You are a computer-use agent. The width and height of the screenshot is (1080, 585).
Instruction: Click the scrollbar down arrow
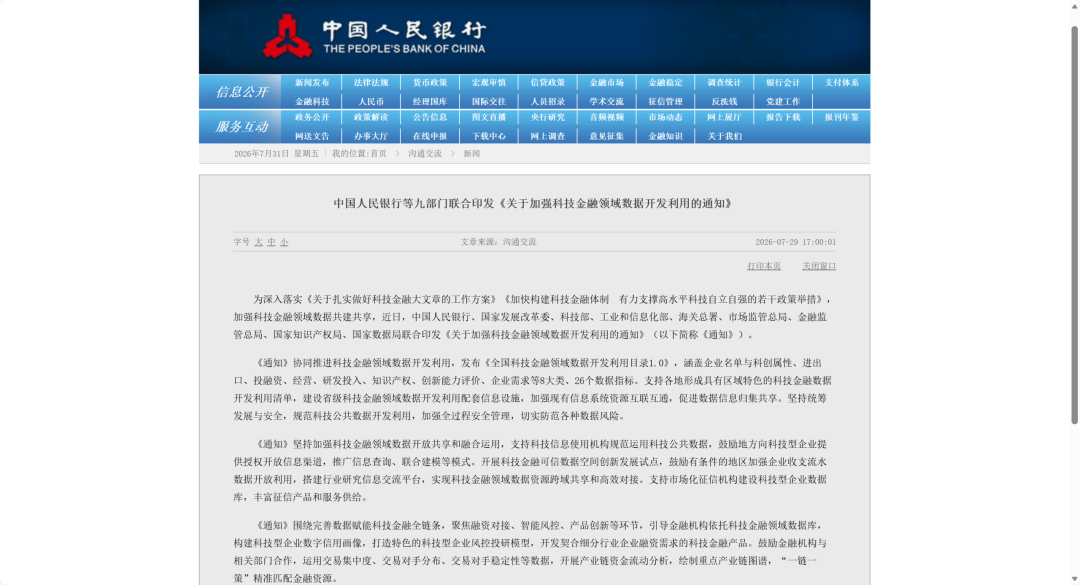click(x=1074, y=579)
